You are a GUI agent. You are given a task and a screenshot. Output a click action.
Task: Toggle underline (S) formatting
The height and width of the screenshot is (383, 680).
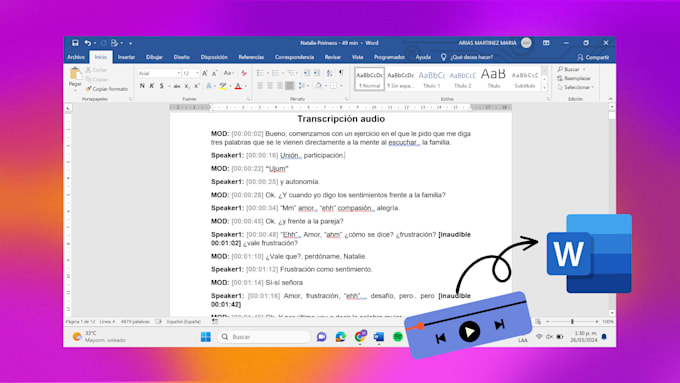[x=162, y=86]
